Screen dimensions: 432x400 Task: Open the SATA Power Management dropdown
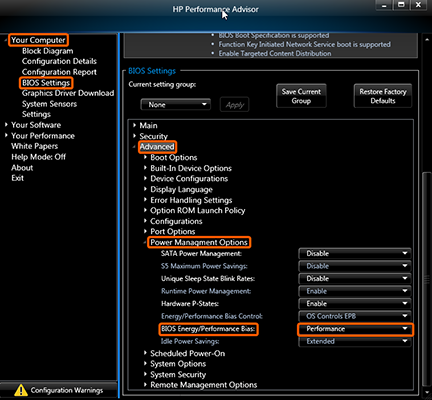tap(355, 254)
